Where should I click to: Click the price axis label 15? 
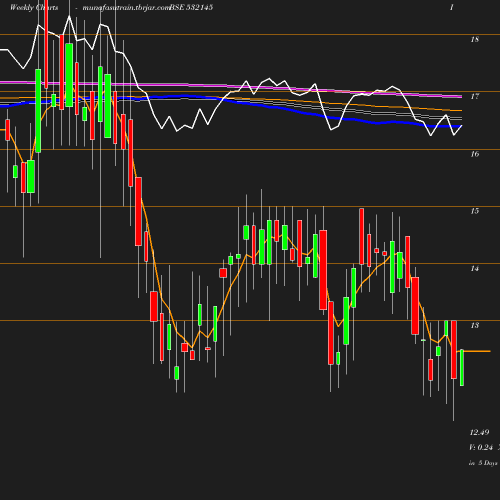pos(475,211)
